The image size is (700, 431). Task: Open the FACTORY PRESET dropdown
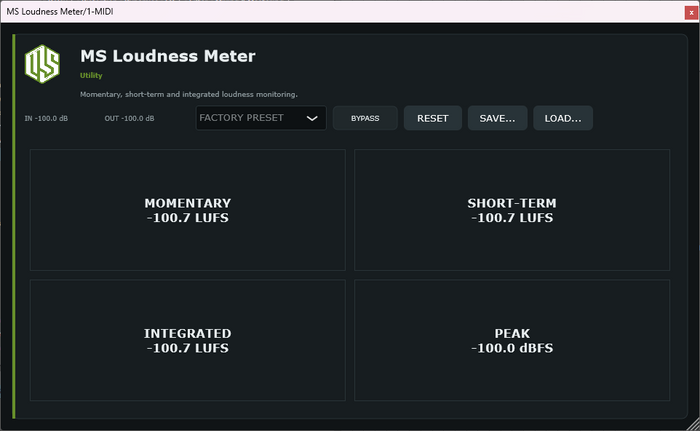coord(261,118)
